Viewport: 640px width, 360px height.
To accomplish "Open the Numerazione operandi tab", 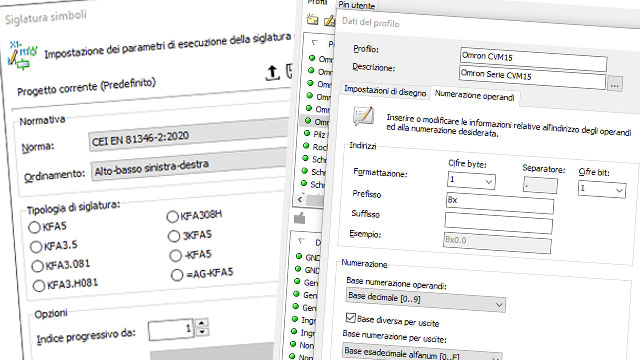I will point(475,96).
